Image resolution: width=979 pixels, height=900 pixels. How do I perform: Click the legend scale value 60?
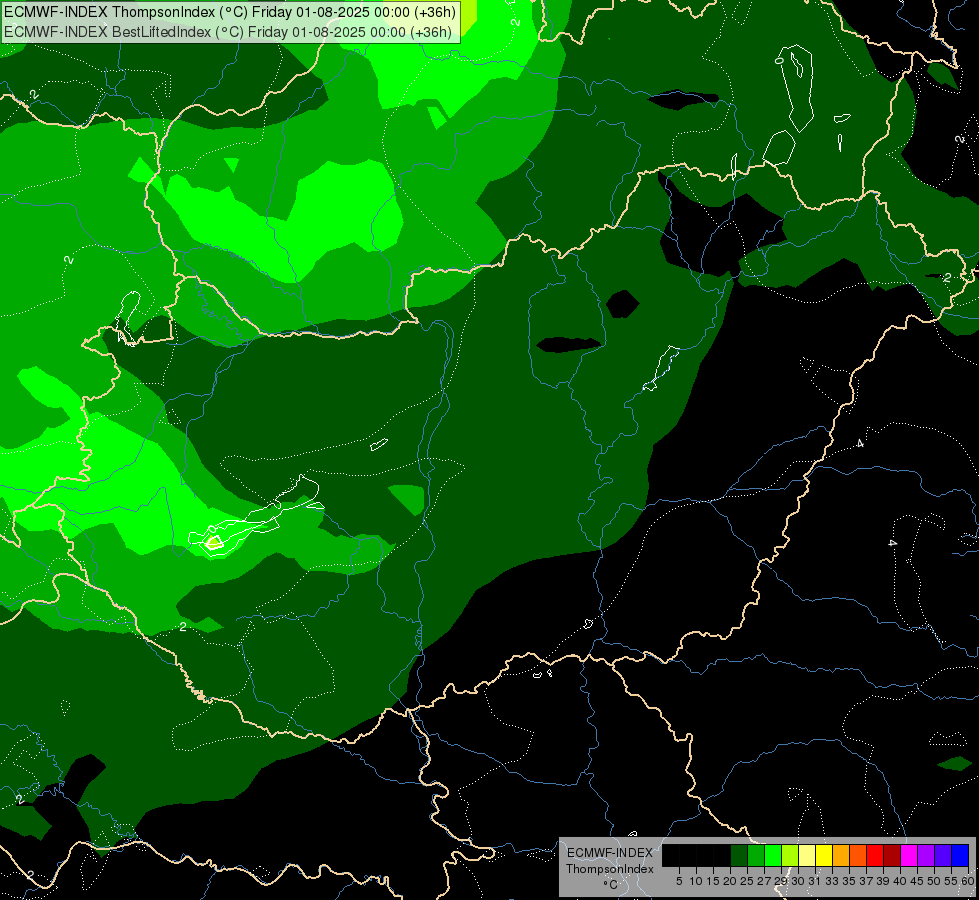(x=968, y=881)
